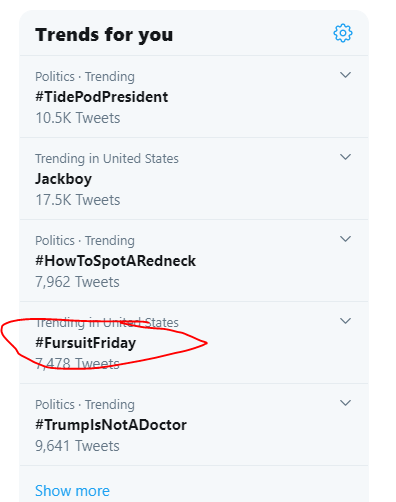Select the 7,962 Tweets count

(x=77, y=282)
